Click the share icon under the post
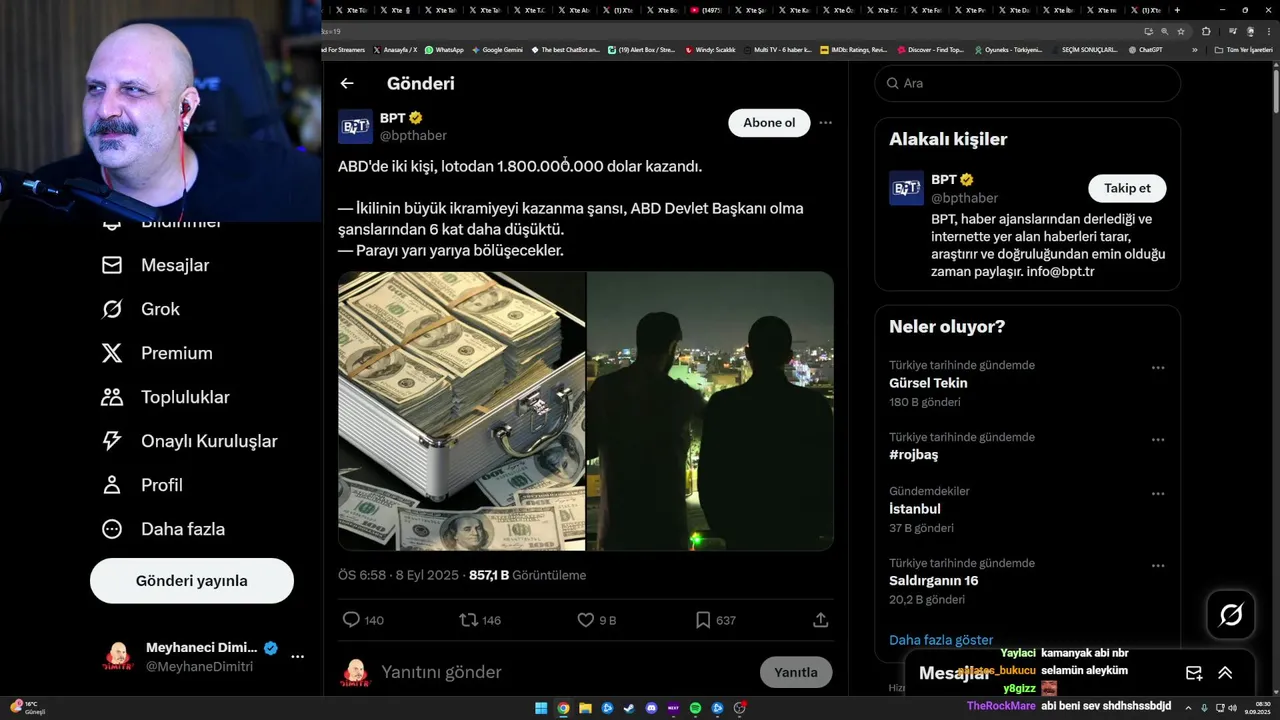1280x720 pixels. tap(821, 620)
